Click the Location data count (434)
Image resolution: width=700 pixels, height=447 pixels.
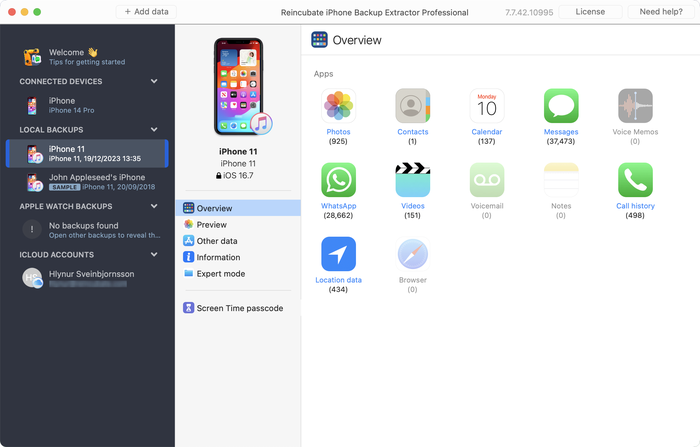(x=338, y=289)
